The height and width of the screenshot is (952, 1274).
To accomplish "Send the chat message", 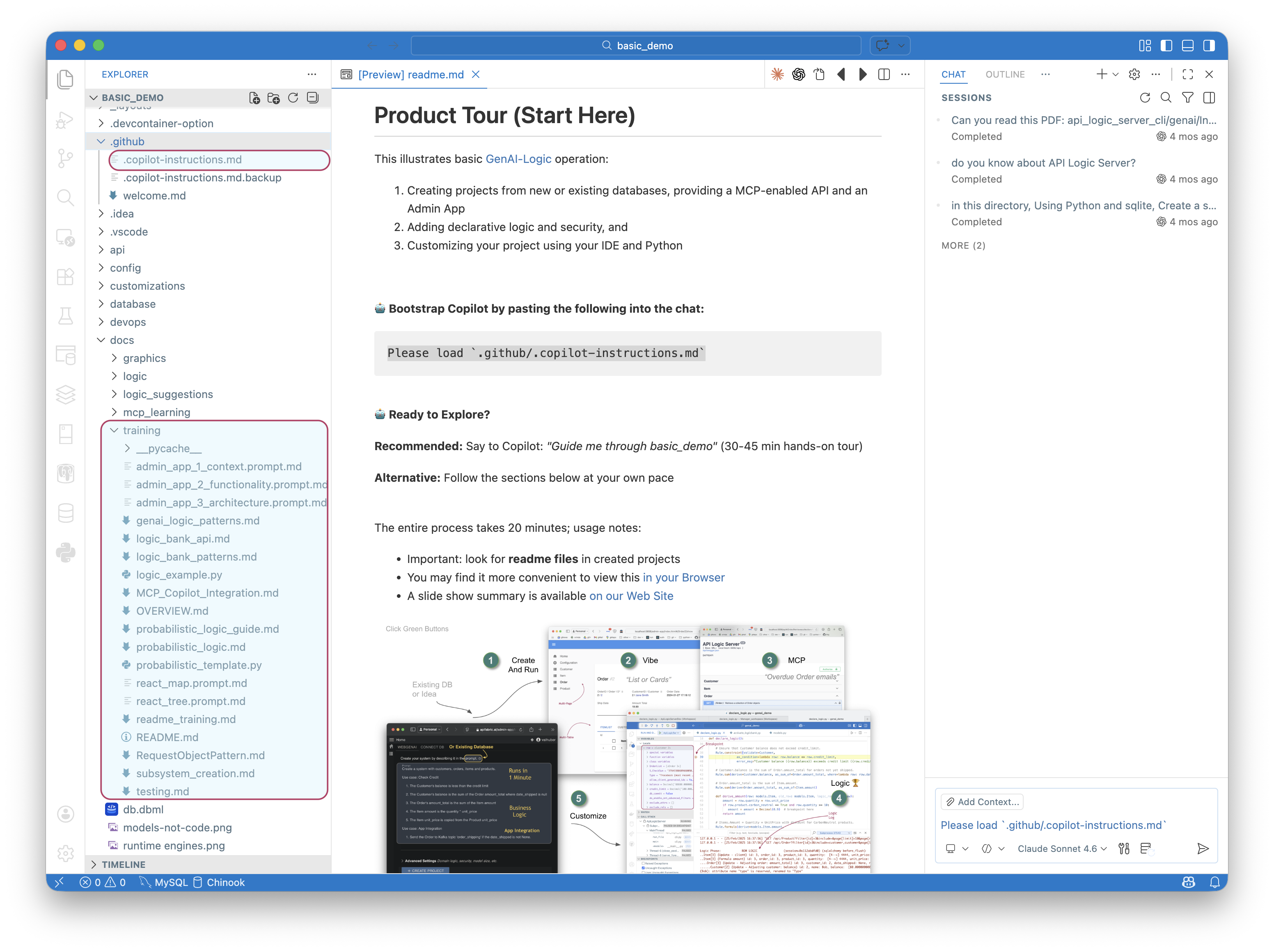I will pyautogui.click(x=1203, y=848).
